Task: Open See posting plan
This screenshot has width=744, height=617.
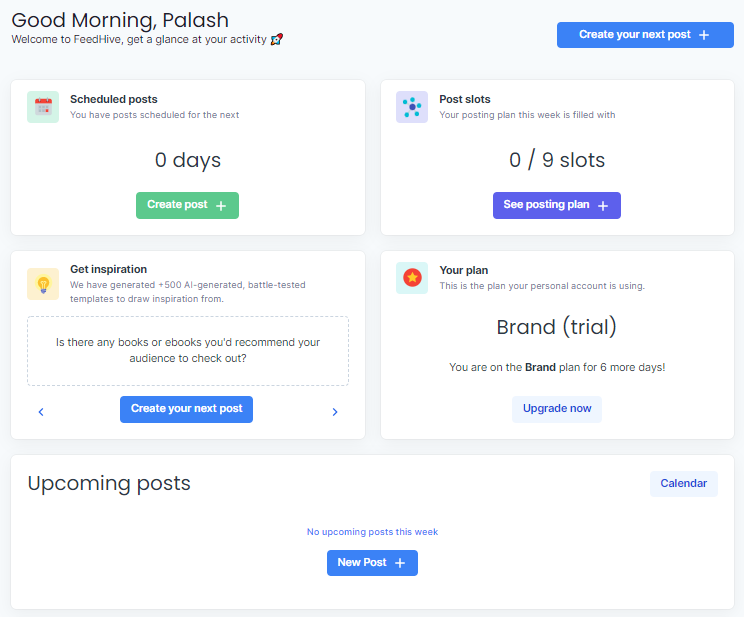Action: click(557, 205)
